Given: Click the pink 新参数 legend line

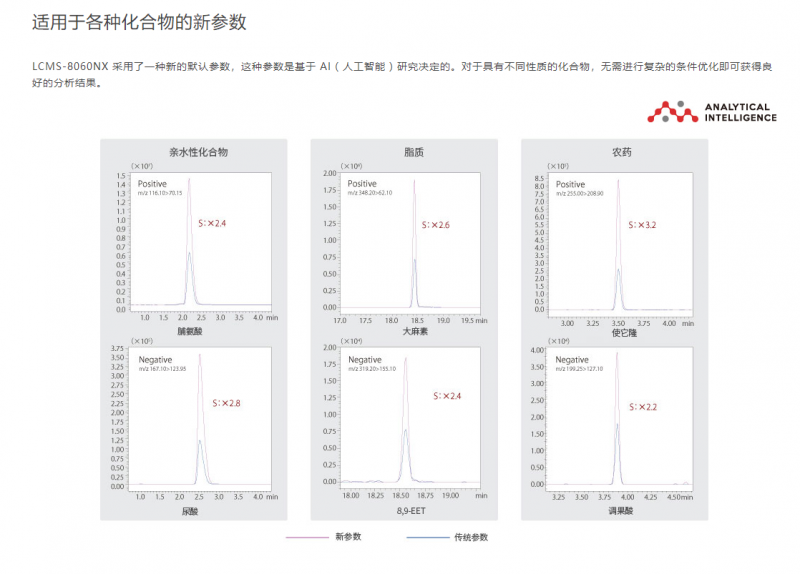Looking at the screenshot, I should (x=309, y=537).
